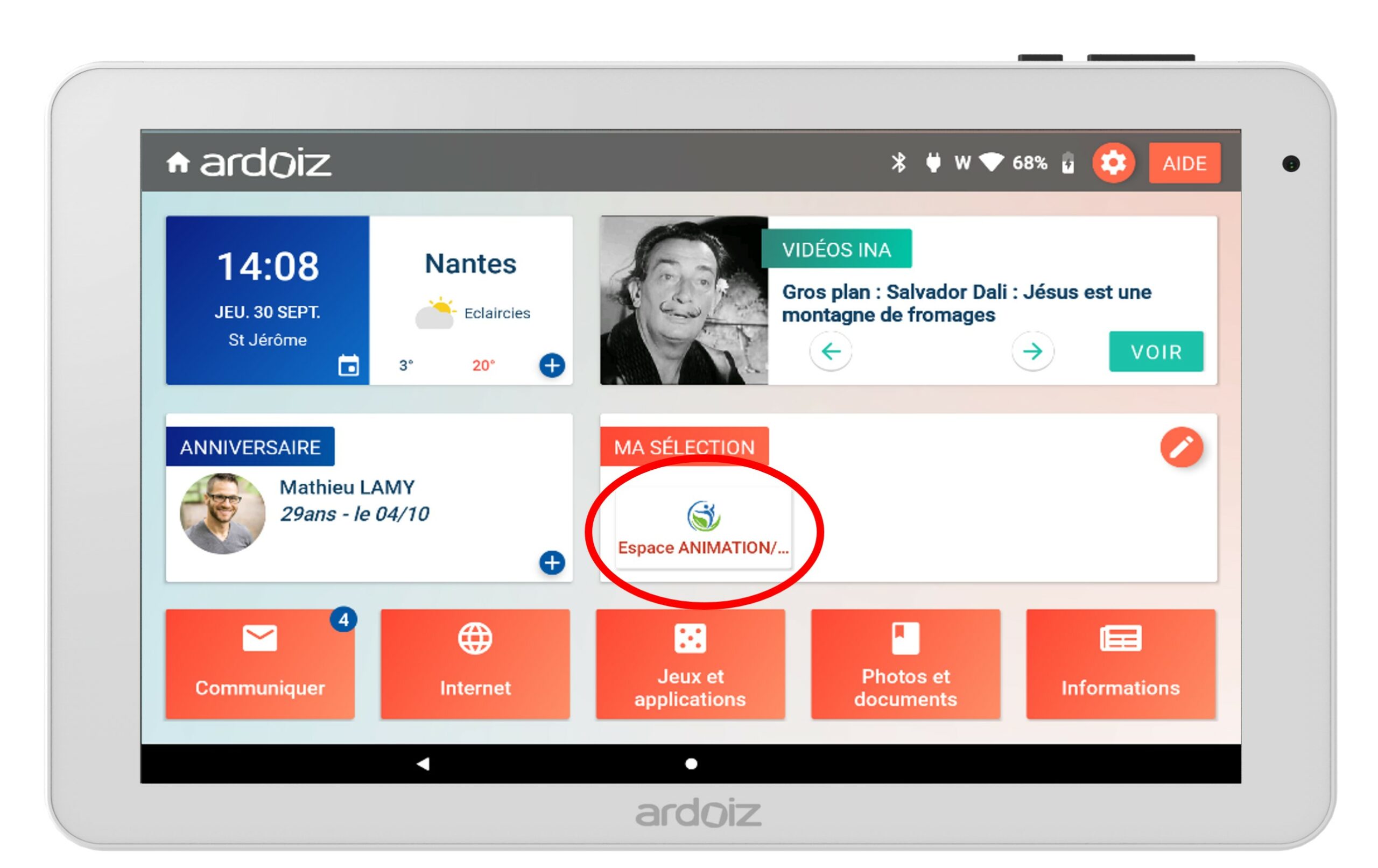Open the Informations tile
Viewport: 1378px width, 868px height.
coord(1121,664)
